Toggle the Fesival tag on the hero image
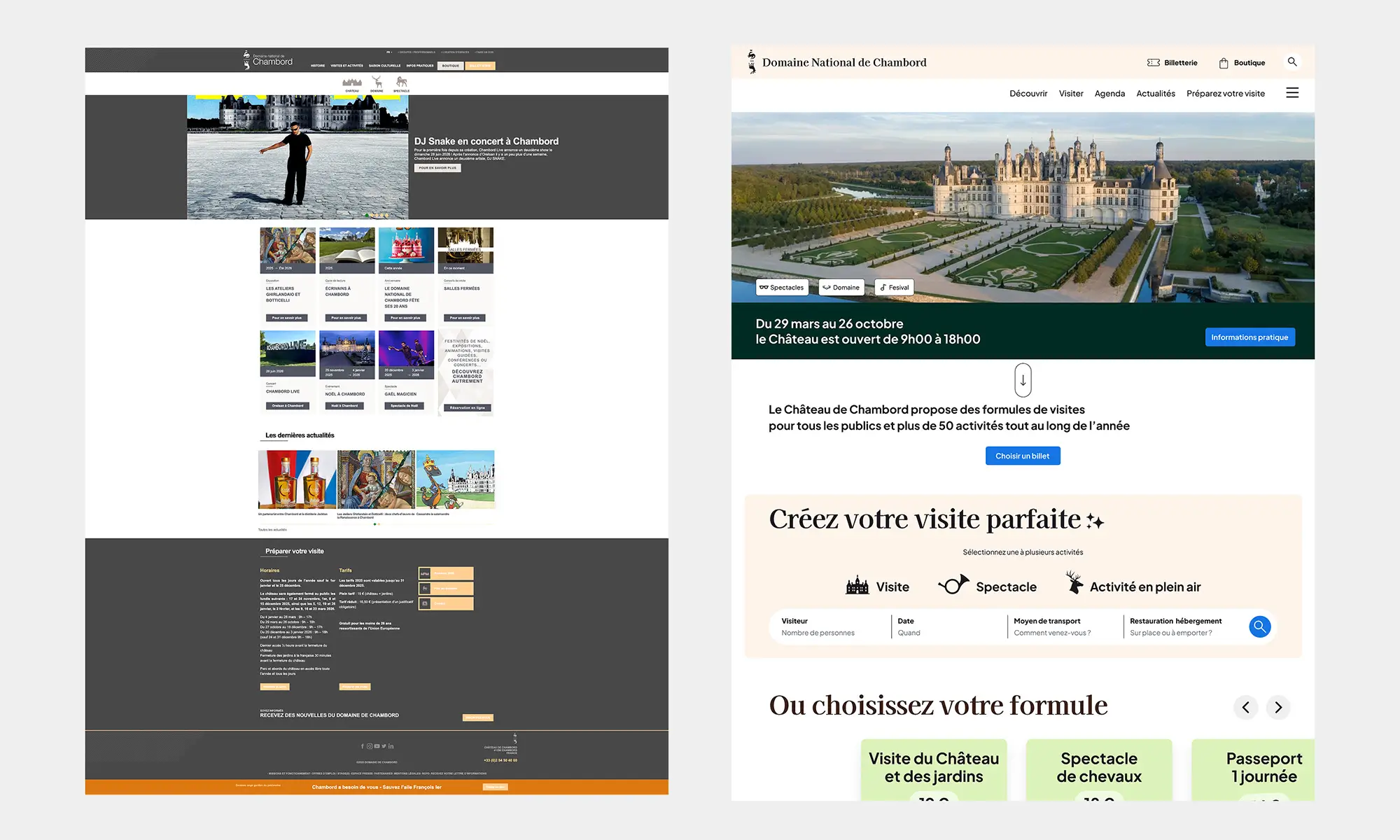Screen dimensions: 1400x840 point(894,287)
